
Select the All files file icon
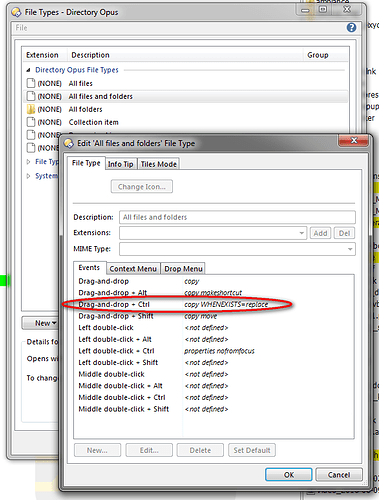click(x=31, y=83)
